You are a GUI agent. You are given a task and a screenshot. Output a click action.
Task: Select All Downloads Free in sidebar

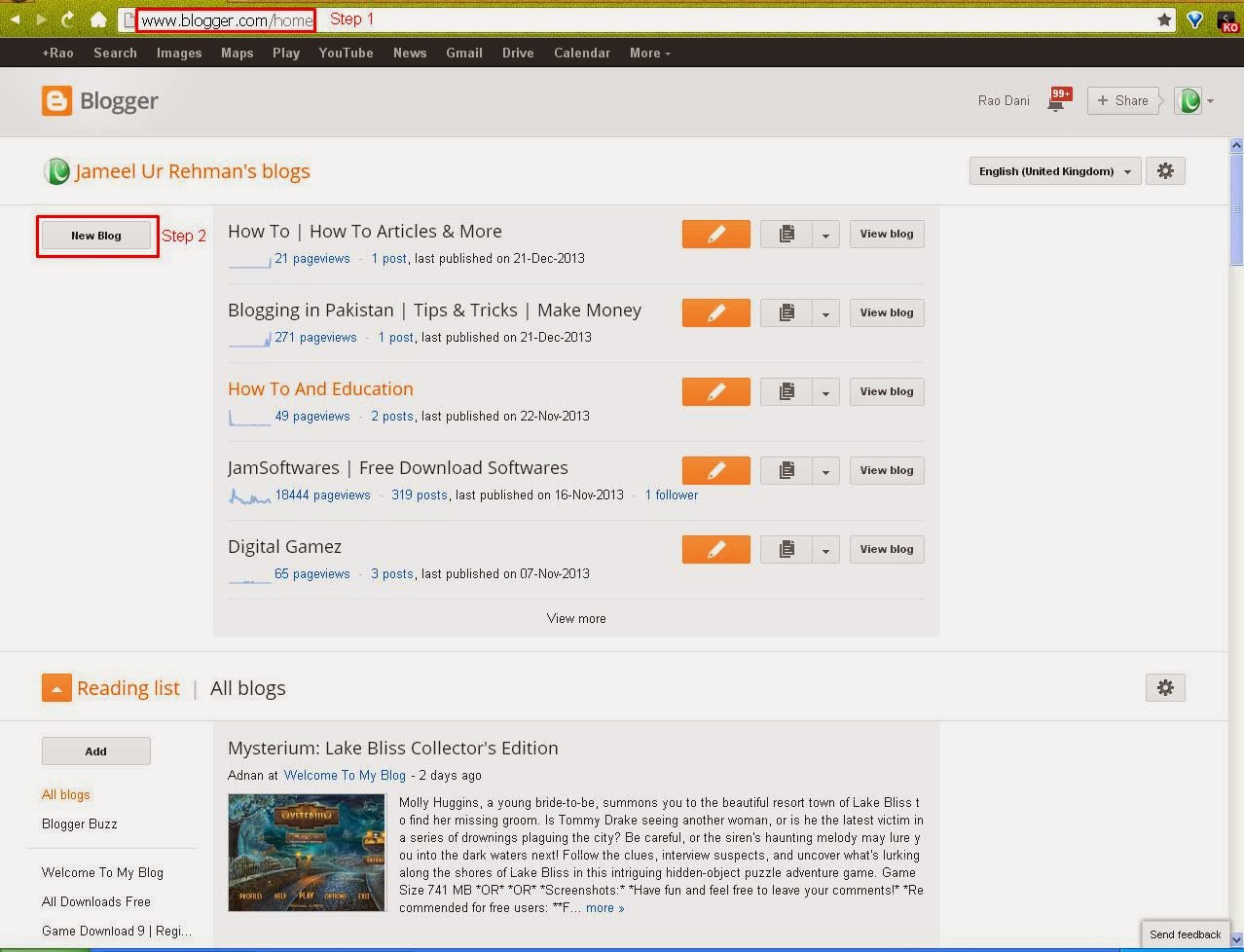(x=96, y=901)
